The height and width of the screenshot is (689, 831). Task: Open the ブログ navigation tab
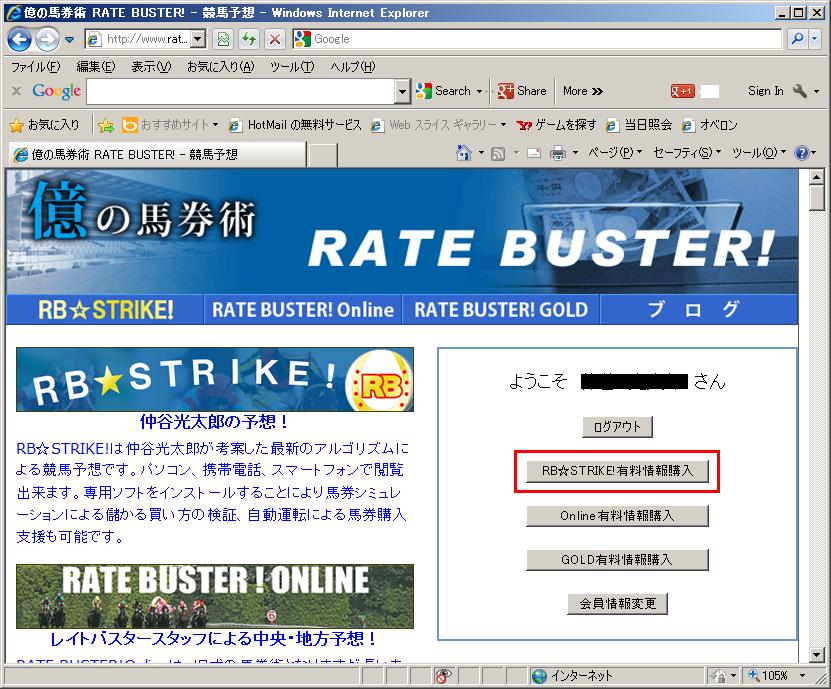699,310
